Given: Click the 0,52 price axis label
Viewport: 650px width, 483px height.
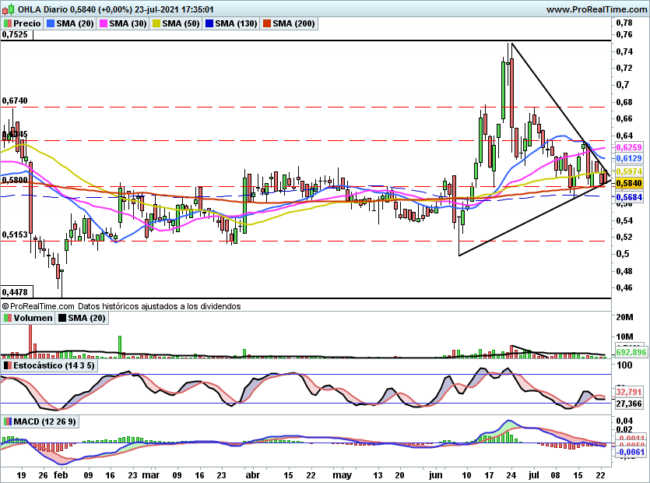Looking at the screenshot, I should [624, 237].
